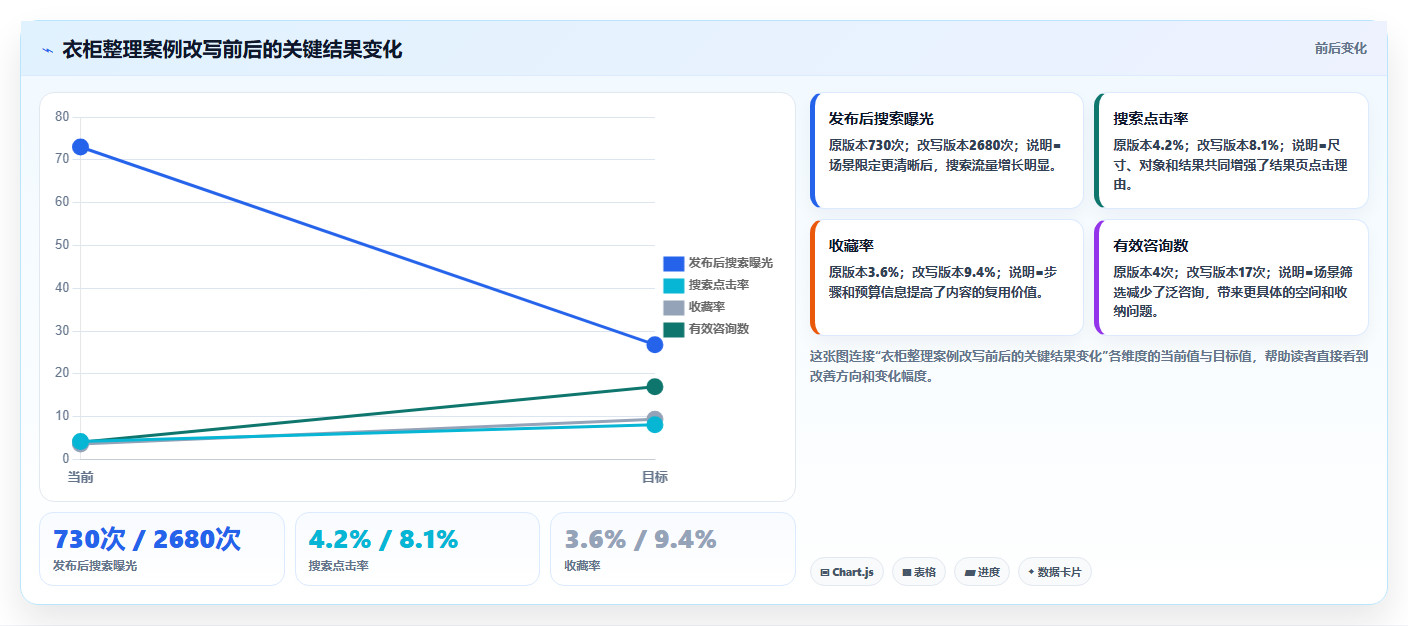
Task: Click the gray 收藏率 legend swatch
Action: 674,307
